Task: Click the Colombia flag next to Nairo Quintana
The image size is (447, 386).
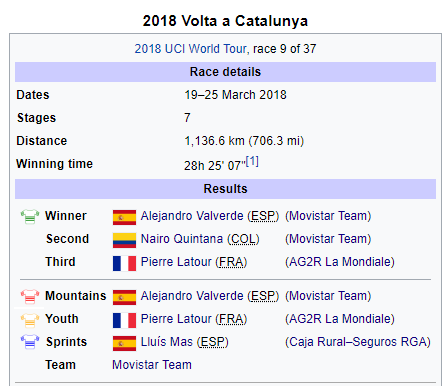Action: point(124,240)
